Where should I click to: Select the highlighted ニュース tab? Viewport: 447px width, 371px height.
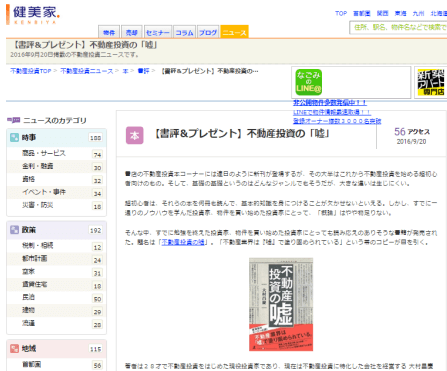point(234,32)
